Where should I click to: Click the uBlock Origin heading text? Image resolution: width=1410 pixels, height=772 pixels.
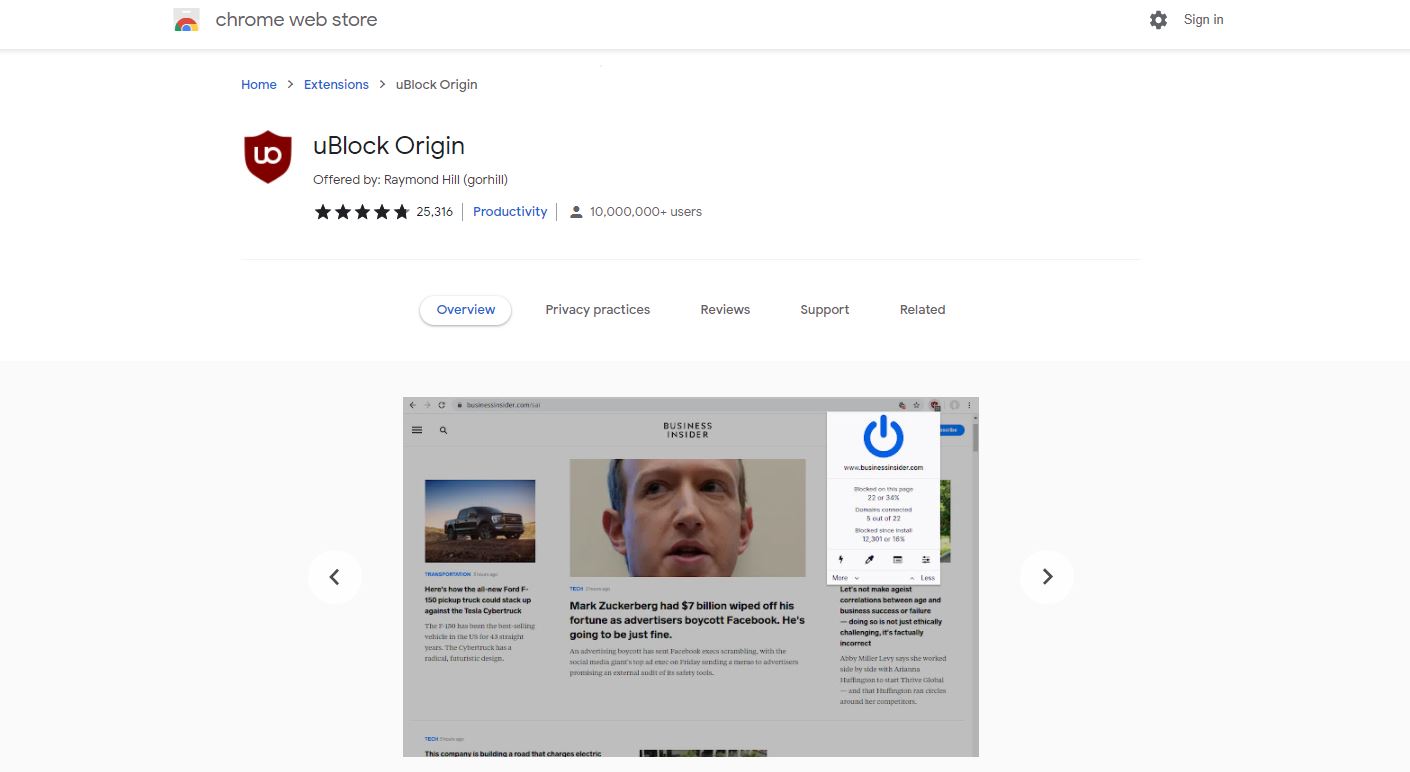tap(389, 146)
